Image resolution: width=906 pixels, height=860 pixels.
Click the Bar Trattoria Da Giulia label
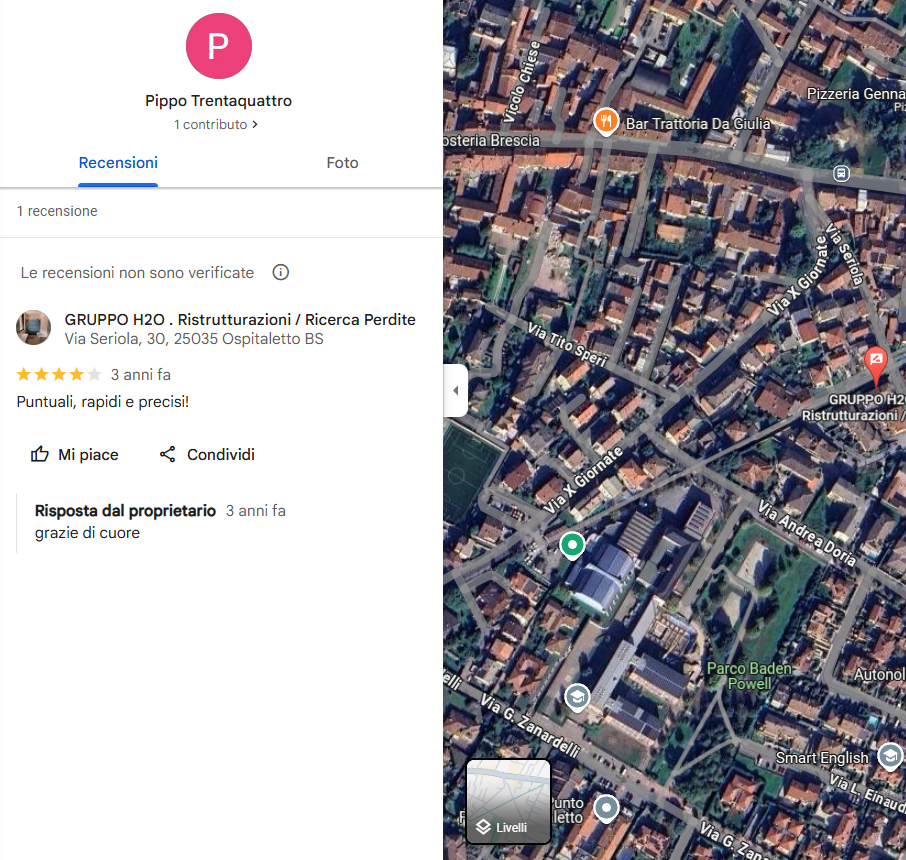(698, 124)
